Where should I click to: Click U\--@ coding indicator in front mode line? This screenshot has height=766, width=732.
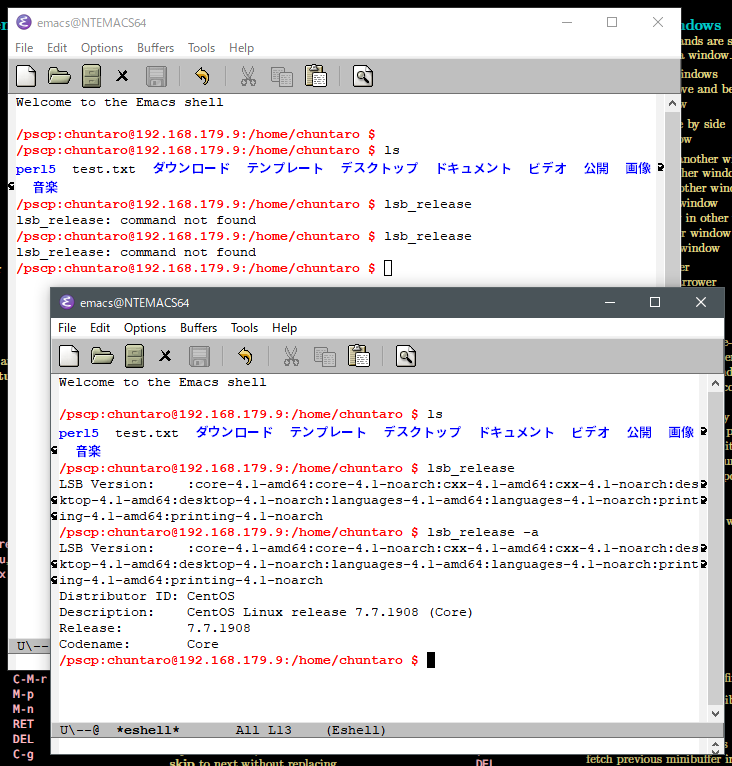(x=80, y=730)
